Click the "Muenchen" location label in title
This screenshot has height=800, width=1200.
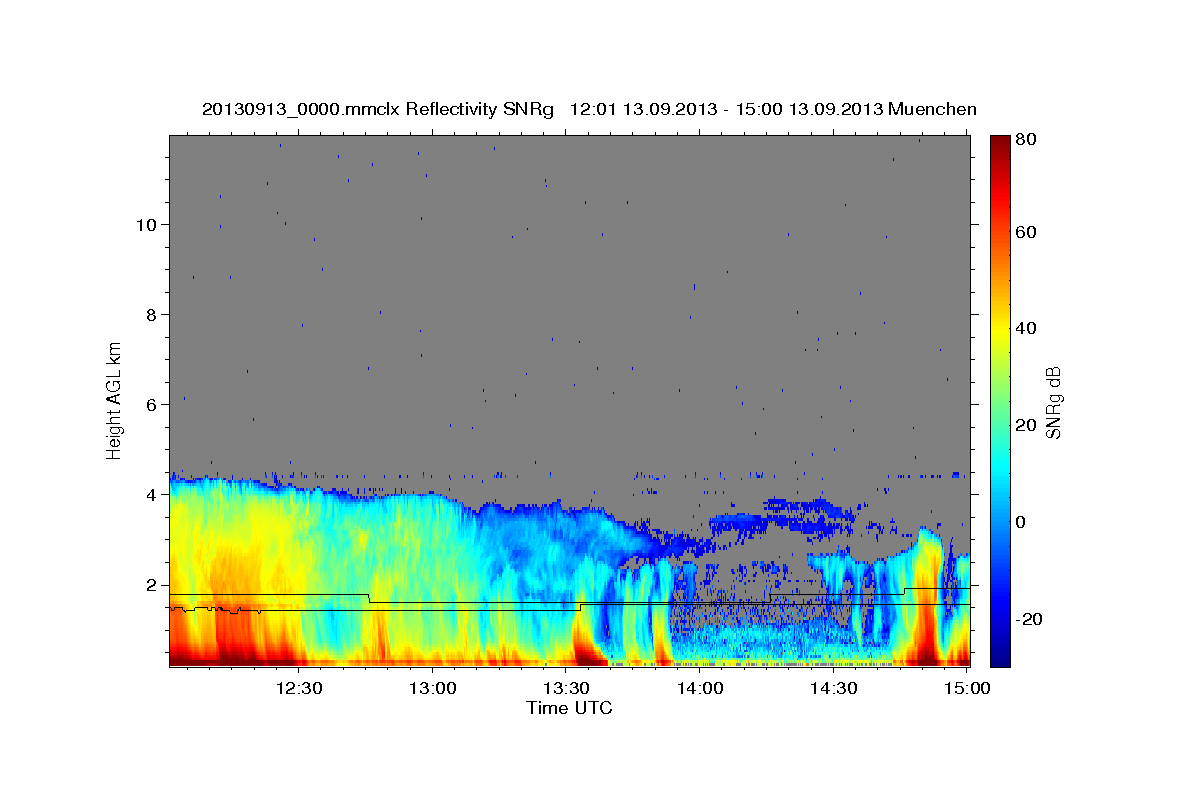point(933,110)
